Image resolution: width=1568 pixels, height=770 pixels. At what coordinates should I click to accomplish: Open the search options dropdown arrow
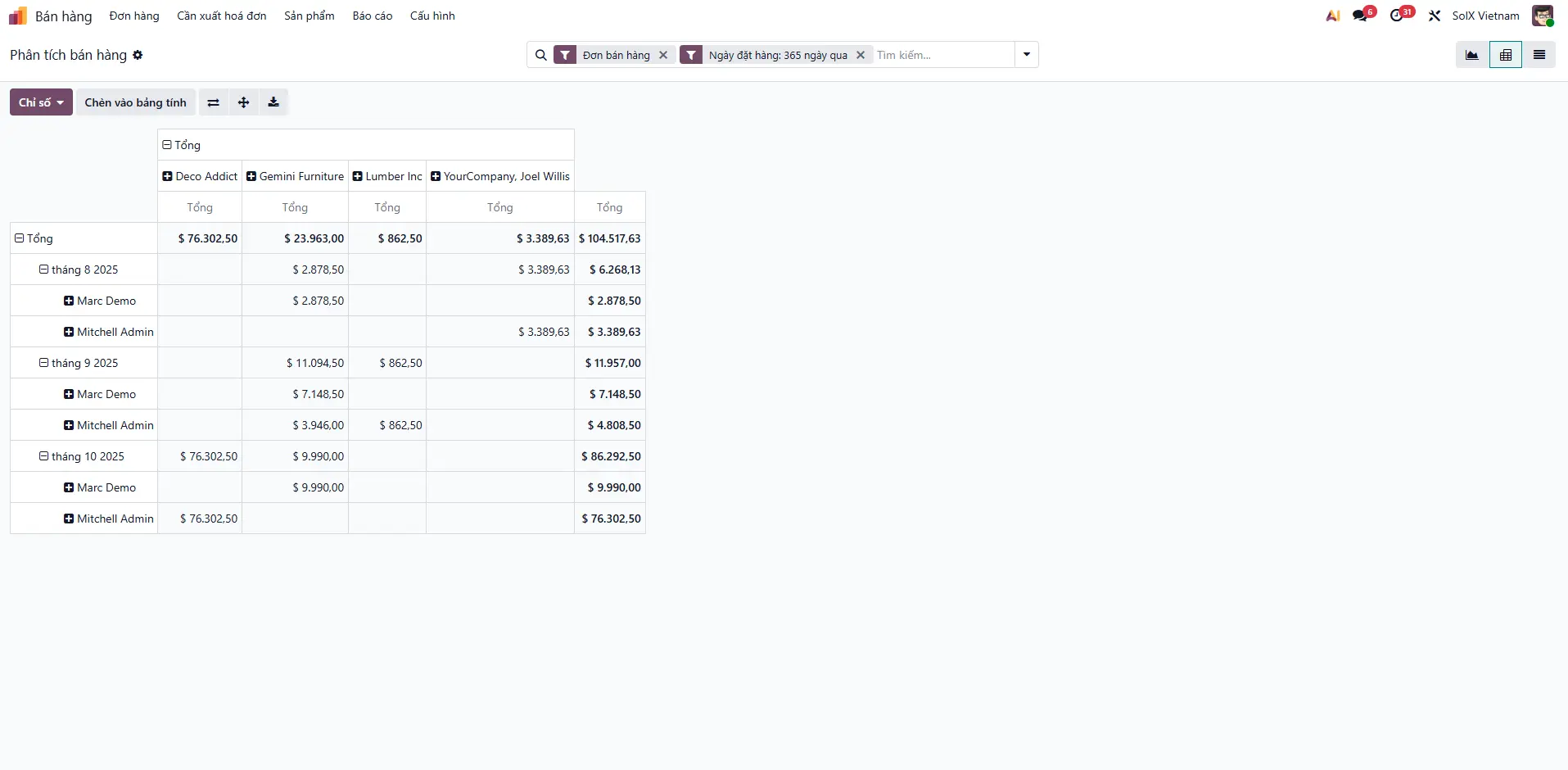[x=1026, y=55]
